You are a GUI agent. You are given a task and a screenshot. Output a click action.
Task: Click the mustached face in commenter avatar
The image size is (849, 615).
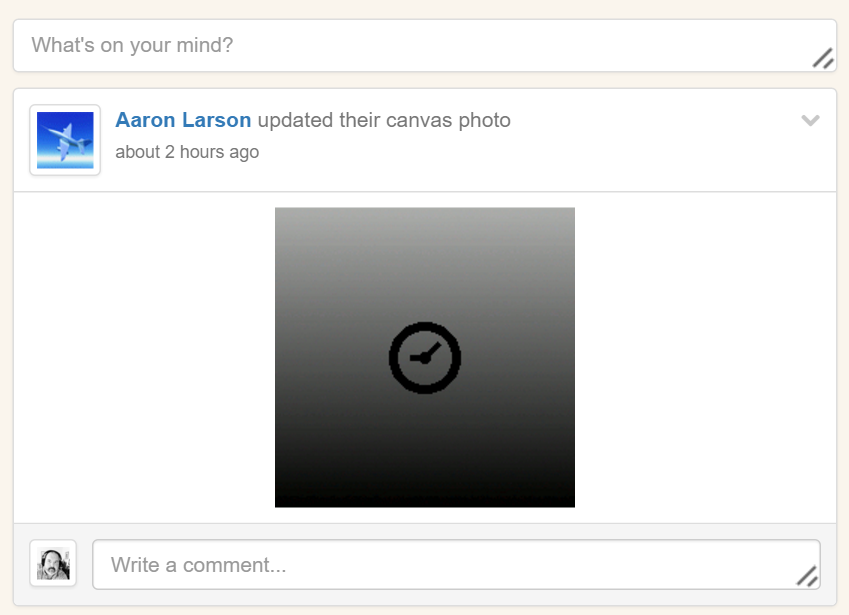coord(51,564)
